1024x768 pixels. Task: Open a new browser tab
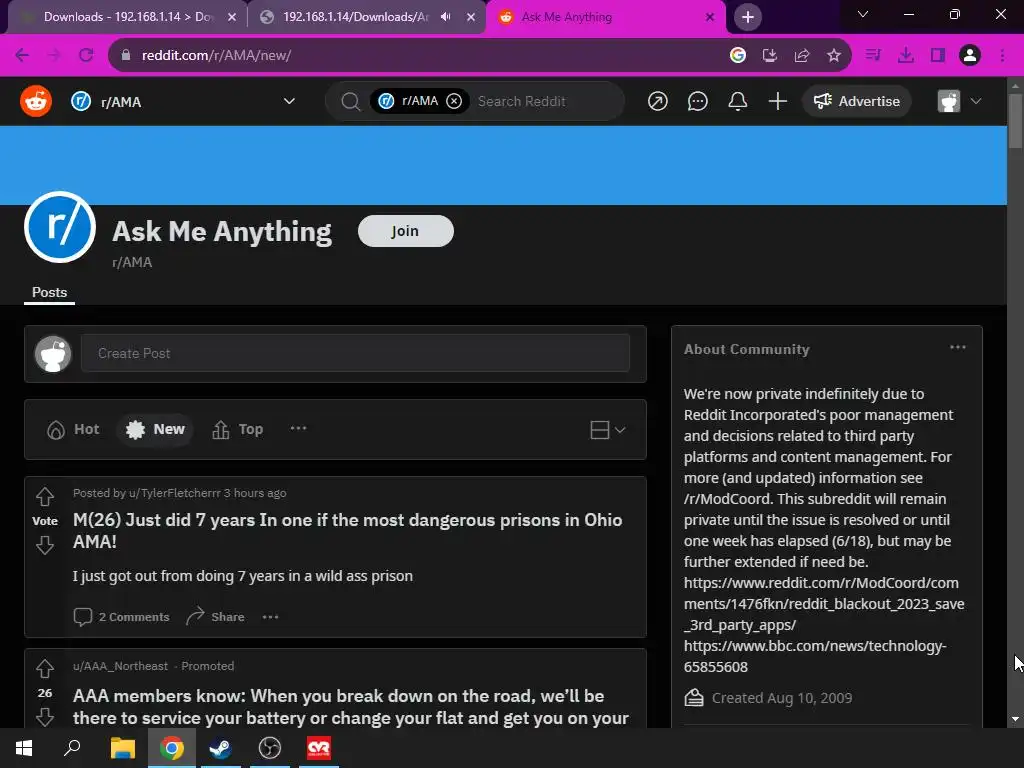point(748,17)
